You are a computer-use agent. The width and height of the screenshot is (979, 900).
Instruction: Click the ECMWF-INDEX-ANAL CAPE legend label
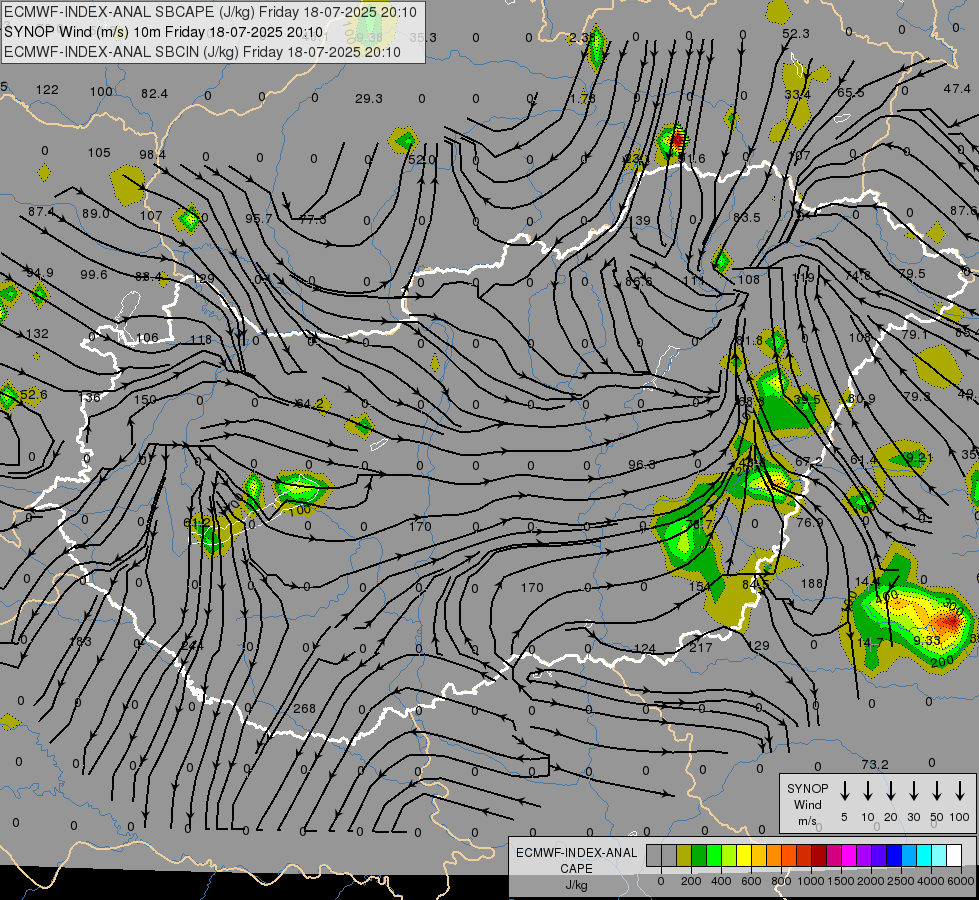pos(576,860)
